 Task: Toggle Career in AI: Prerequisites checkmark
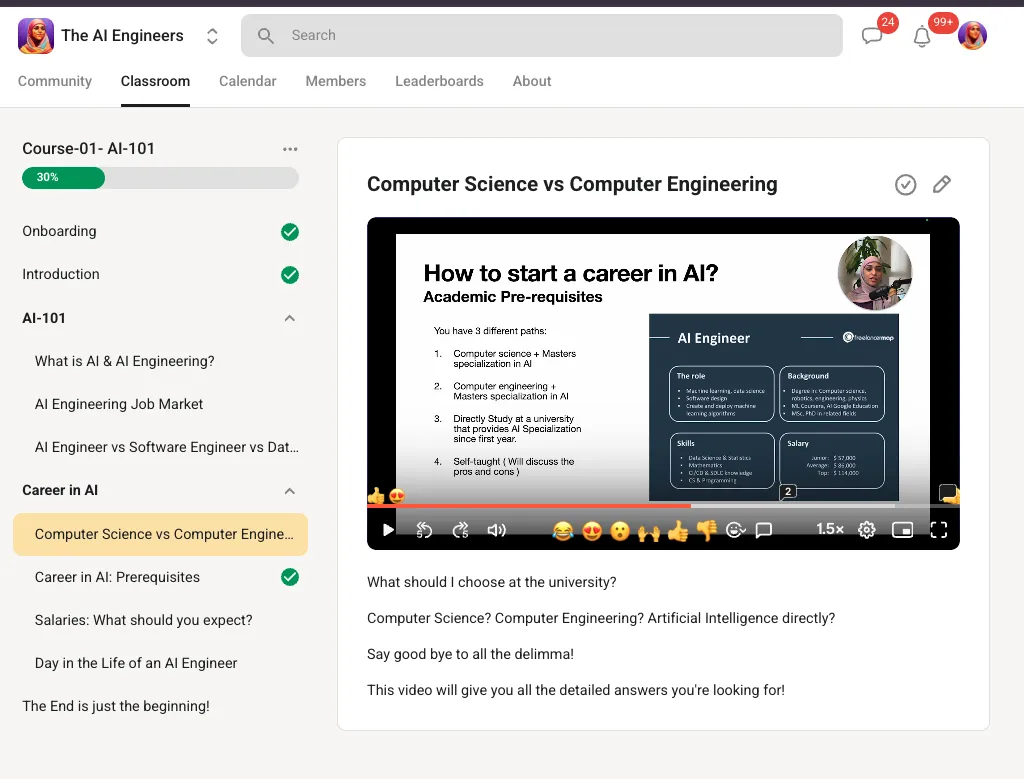coord(290,577)
